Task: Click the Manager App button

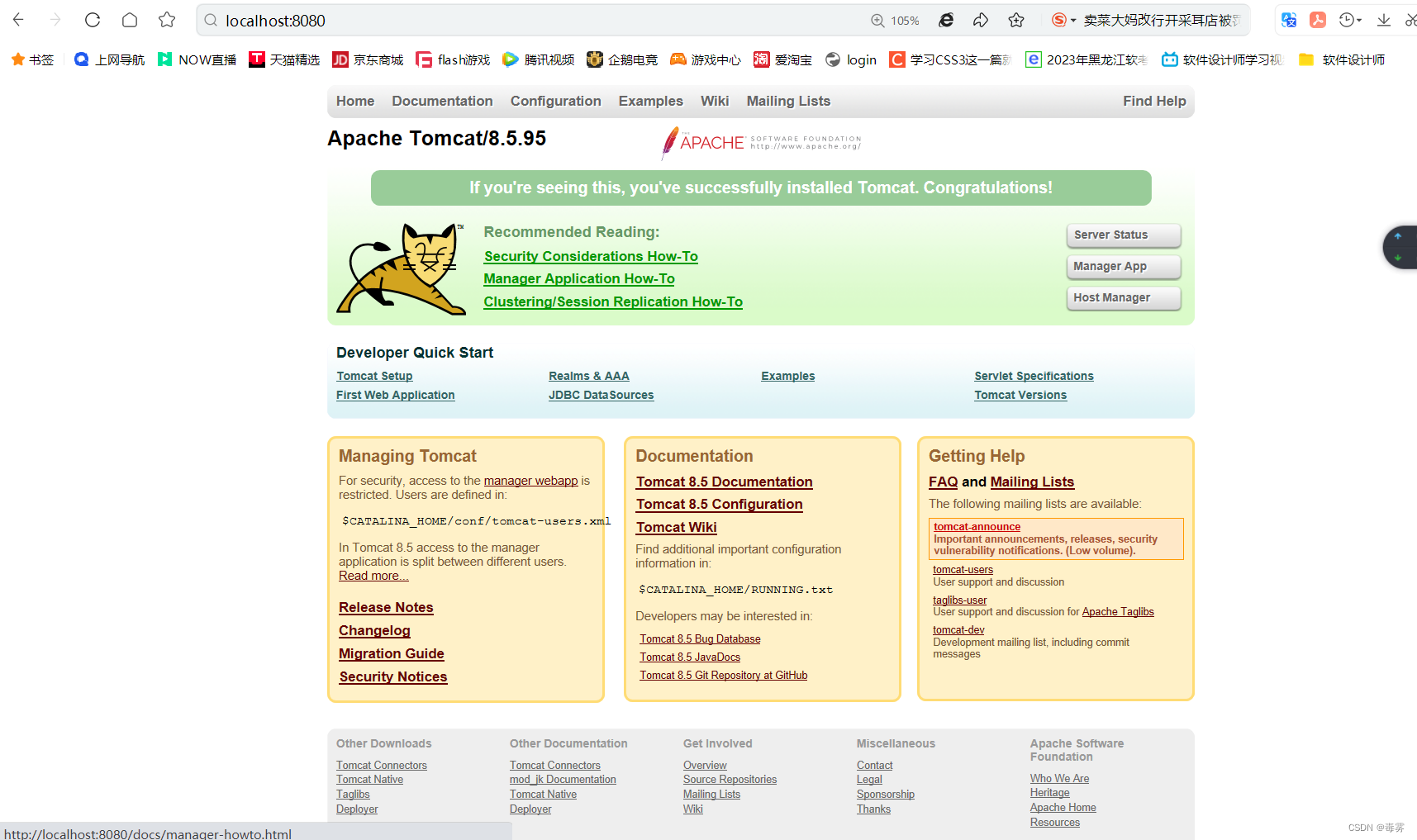Action: point(1123,266)
